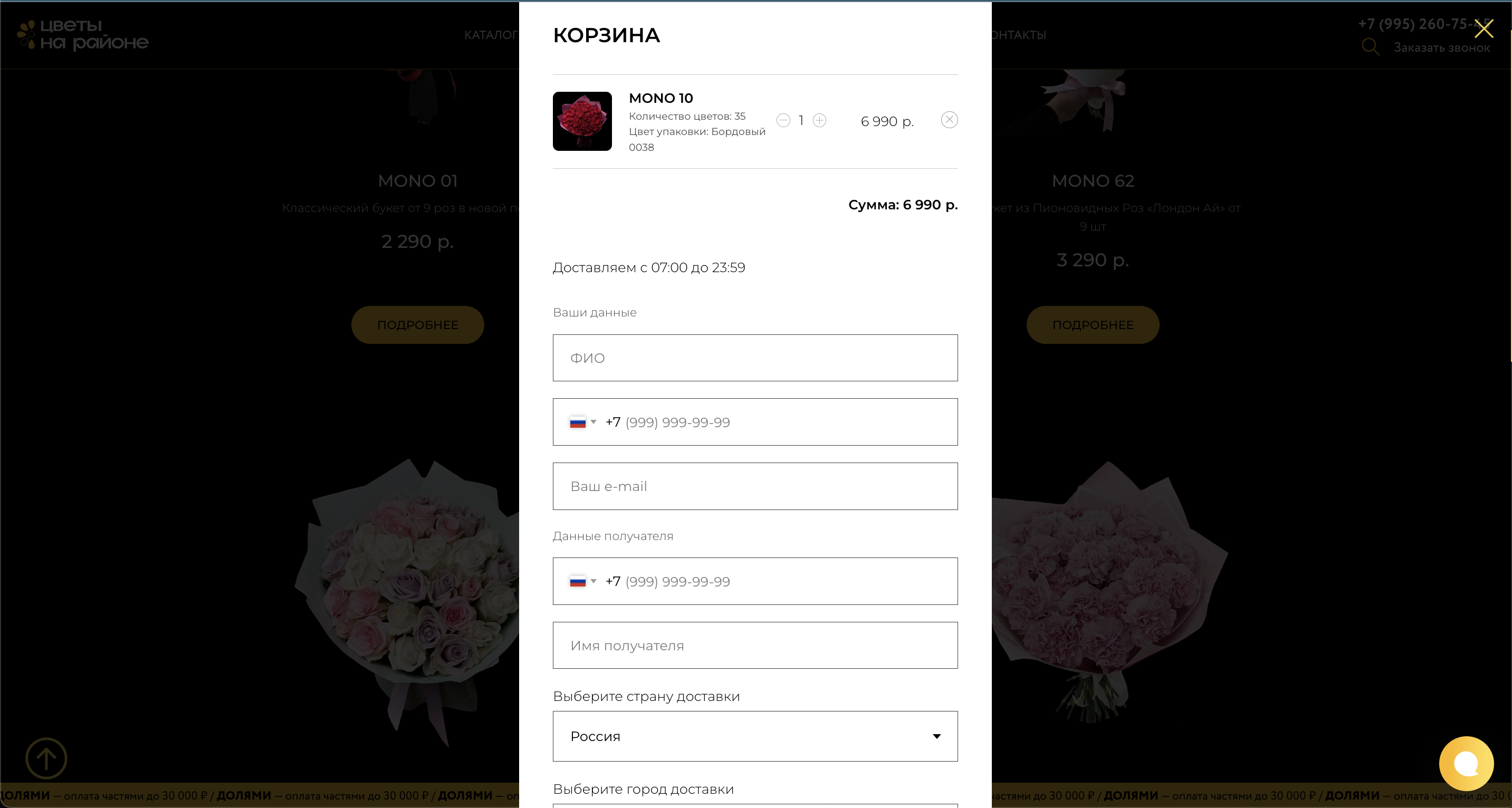1512x808 pixels.
Task: Increase MONO 10 quantity with plus icon
Action: coord(819,120)
